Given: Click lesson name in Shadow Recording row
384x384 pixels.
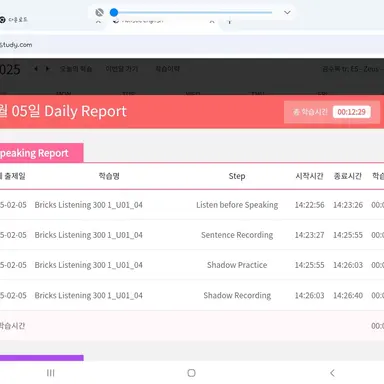Looking at the screenshot, I should pos(88,295).
